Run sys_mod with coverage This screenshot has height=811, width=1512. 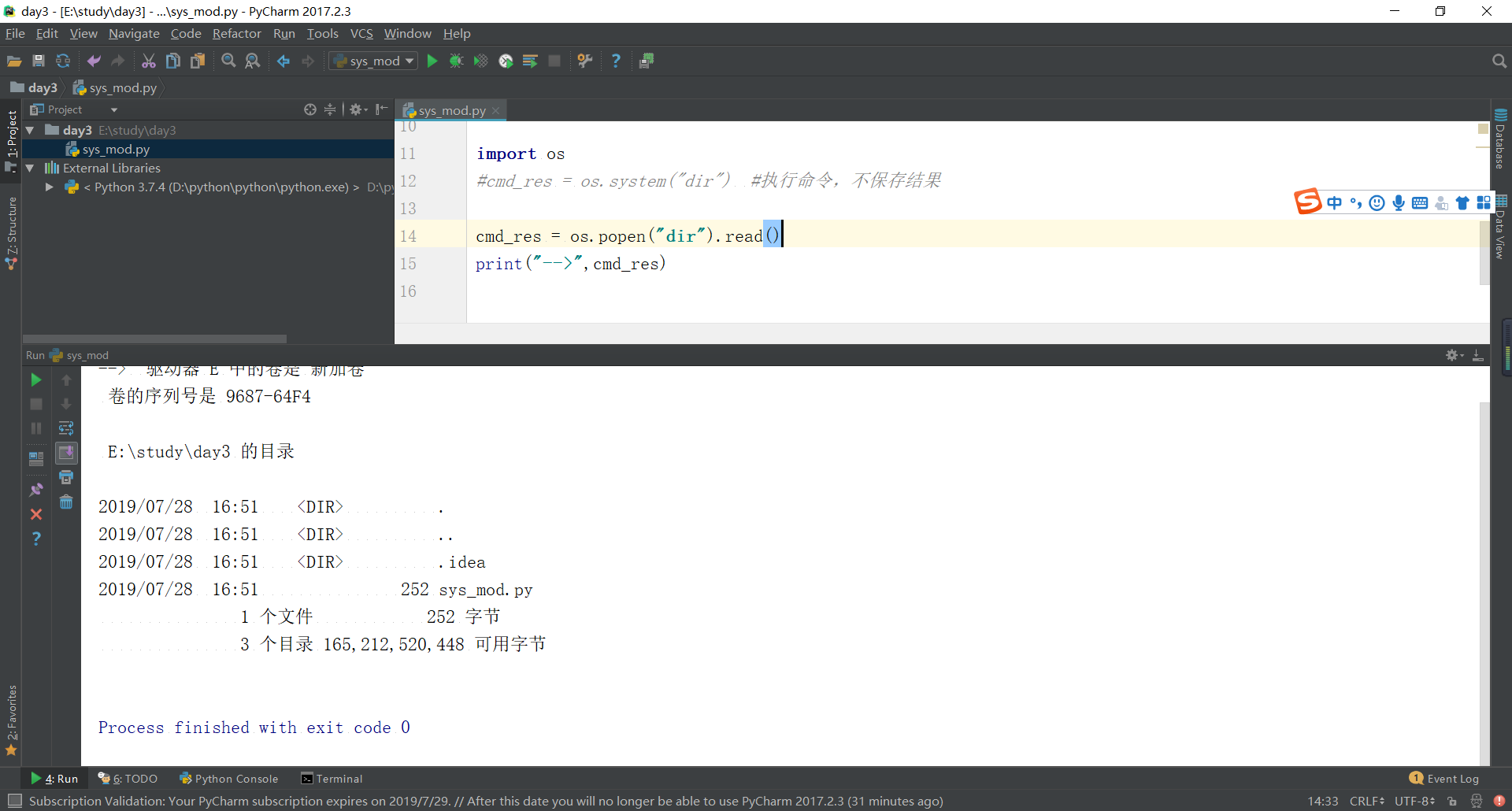pos(480,61)
